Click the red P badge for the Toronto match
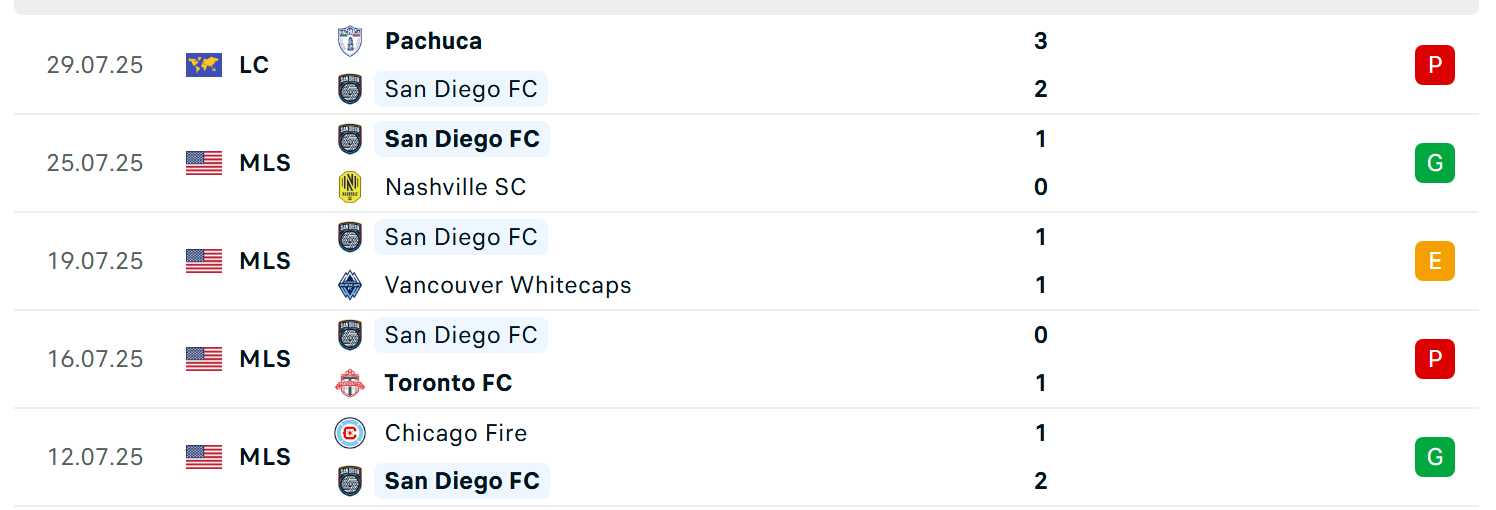Viewport: 1496px width, 510px height. tap(1434, 359)
